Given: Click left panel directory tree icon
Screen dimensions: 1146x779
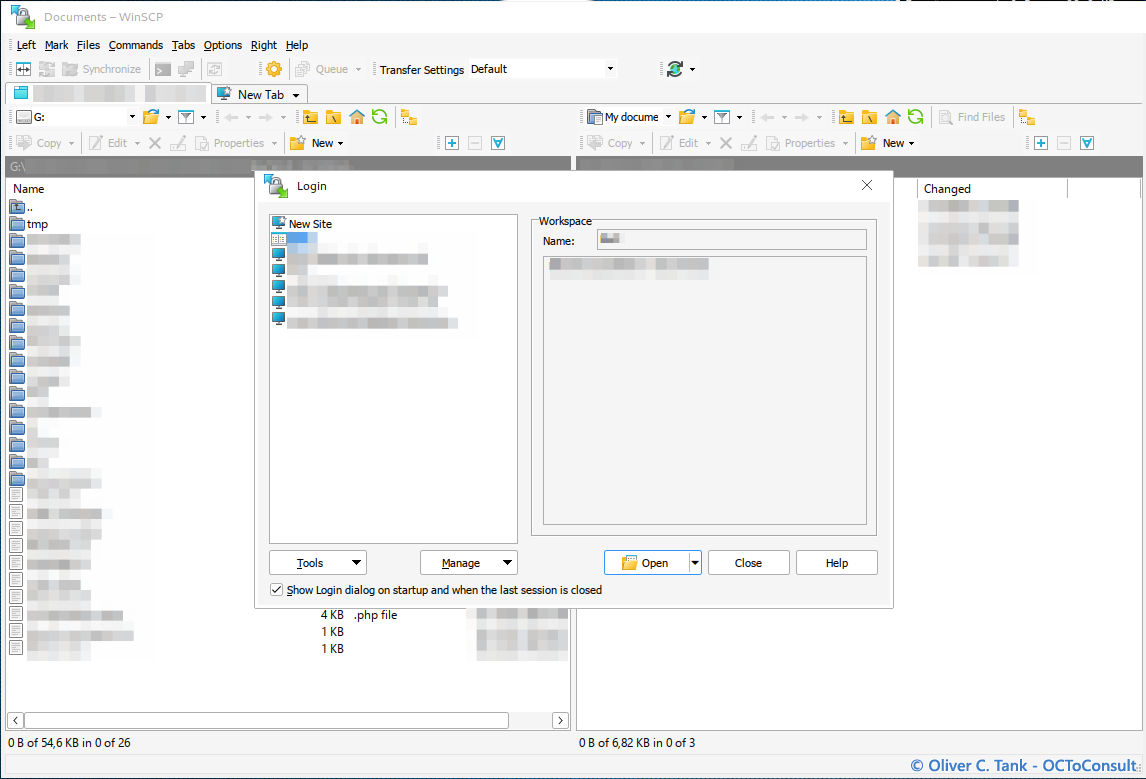Looking at the screenshot, I should pos(409,118).
